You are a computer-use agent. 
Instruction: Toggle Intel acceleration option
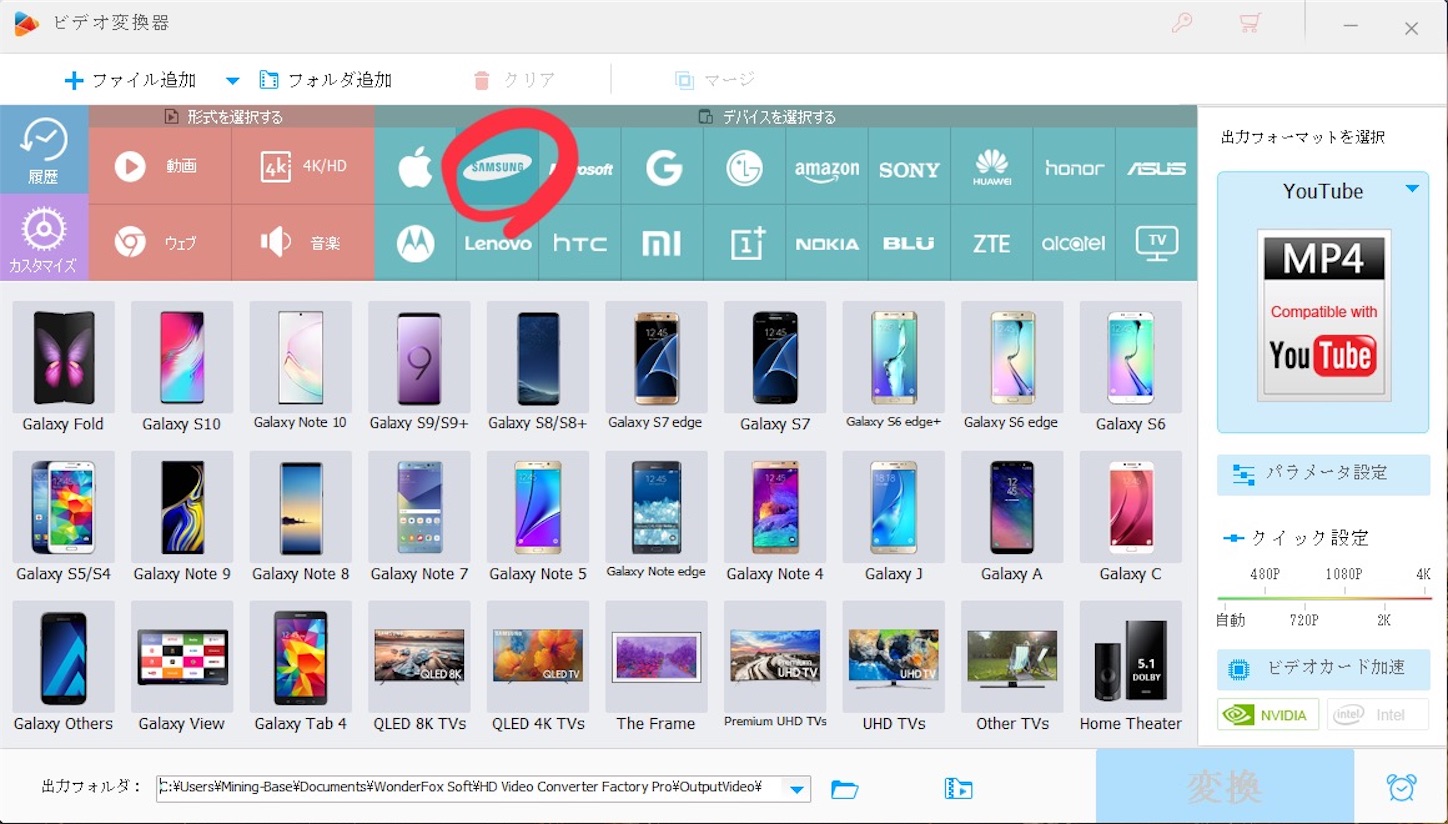pyautogui.click(x=1377, y=715)
